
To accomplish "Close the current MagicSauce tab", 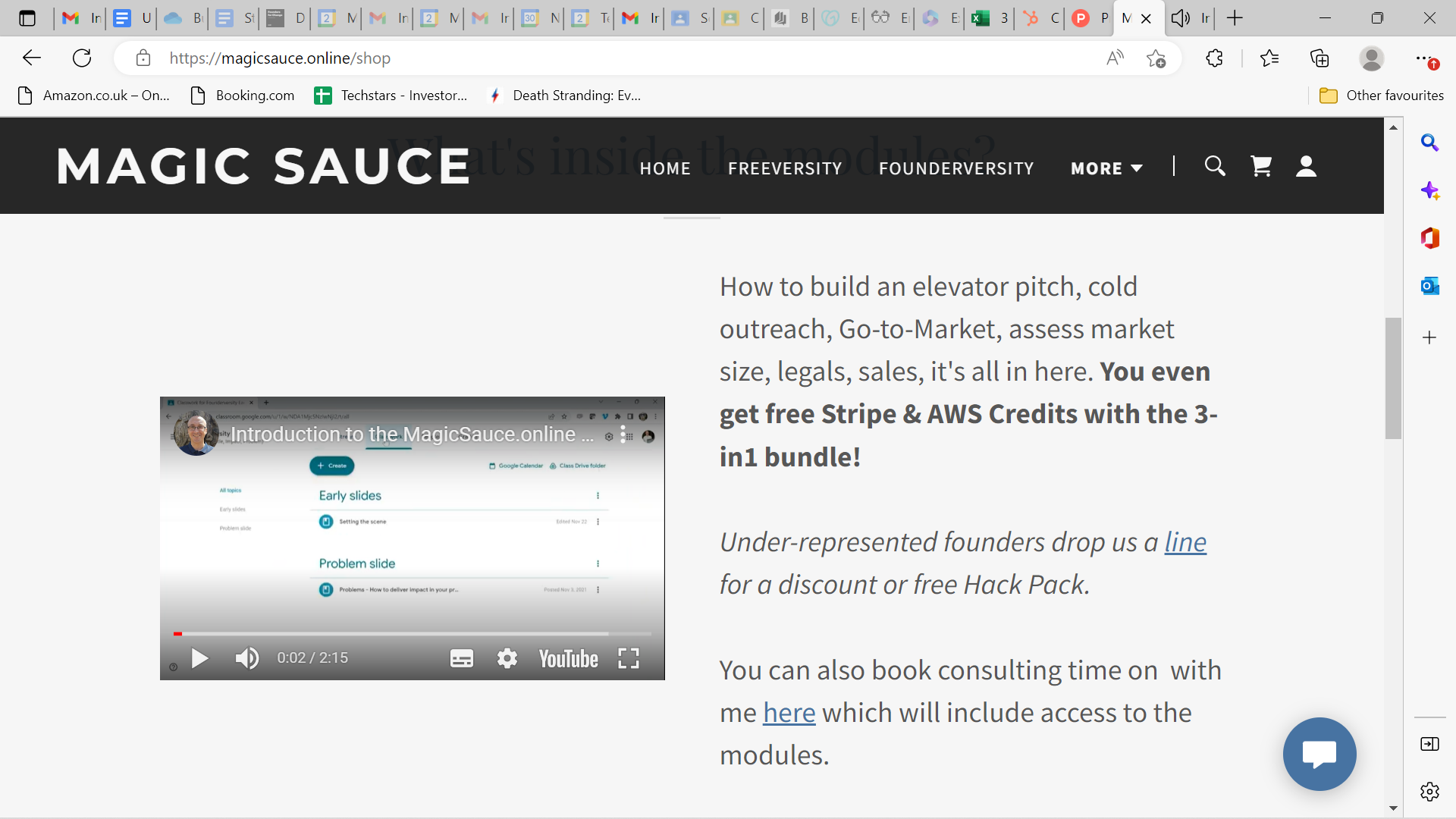I will [x=1146, y=18].
